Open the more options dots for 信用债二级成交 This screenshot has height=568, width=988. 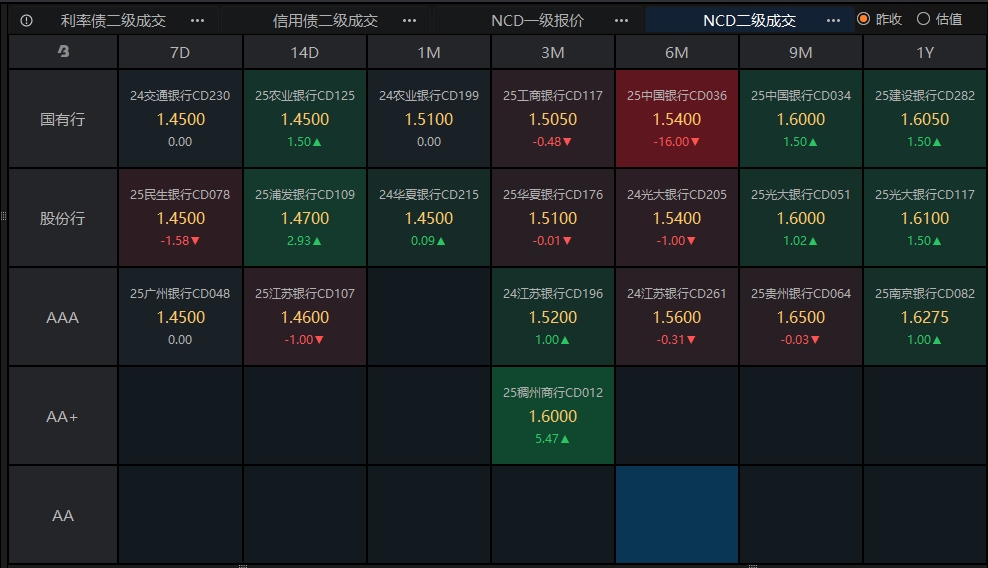point(410,21)
